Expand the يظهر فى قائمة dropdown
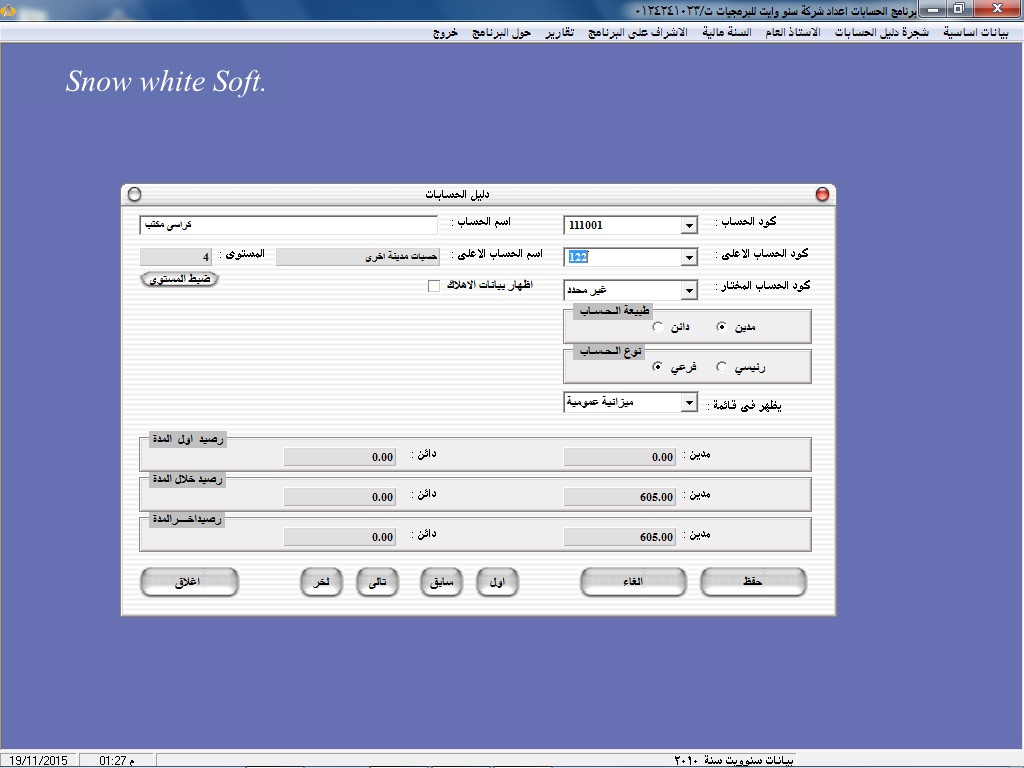This screenshot has height=768, width=1024. click(x=688, y=403)
